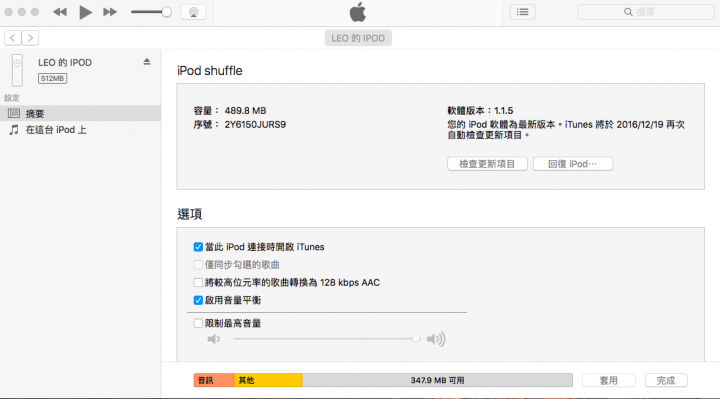The image size is (720, 399).
Task: Click the 選項 section heading
Action: [190, 214]
